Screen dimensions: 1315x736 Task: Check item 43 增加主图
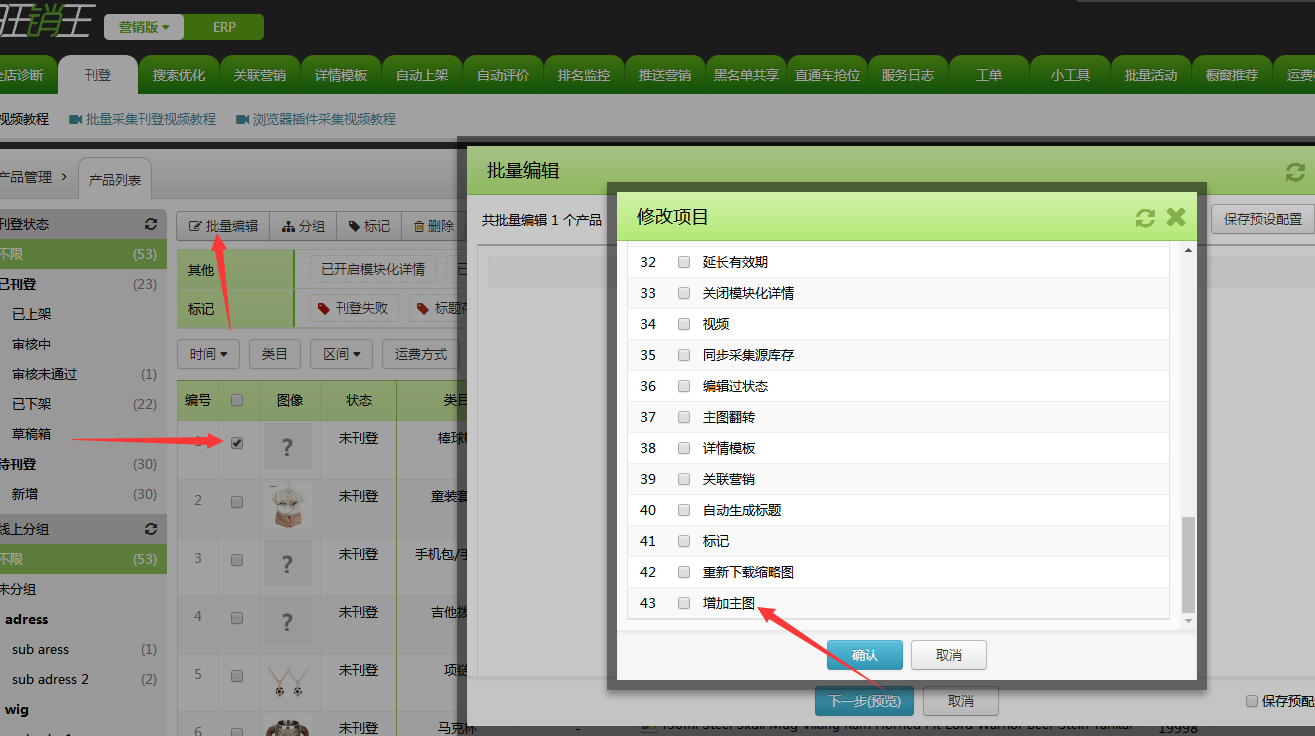[x=684, y=603]
